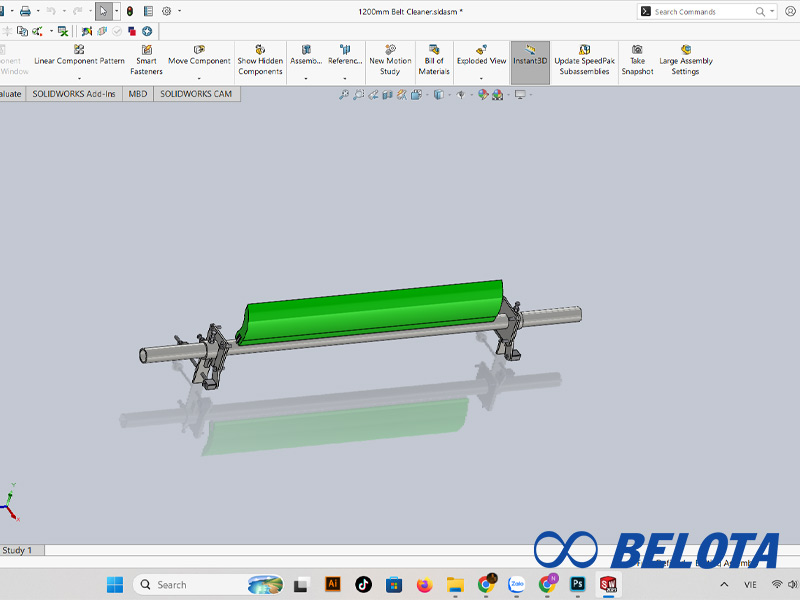800x600 pixels.
Task: Click Smart Fasteners tool
Action: (146, 60)
